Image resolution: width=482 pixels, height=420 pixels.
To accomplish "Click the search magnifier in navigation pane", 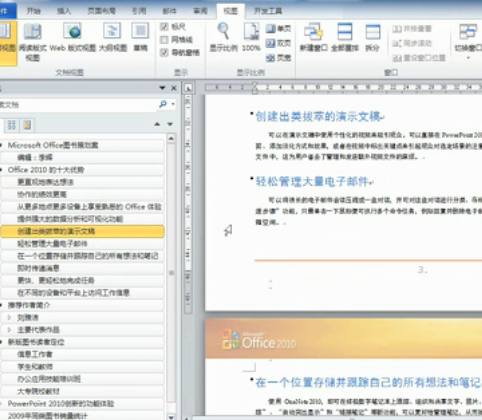I will pyautogui.click(x=163, y=104).
